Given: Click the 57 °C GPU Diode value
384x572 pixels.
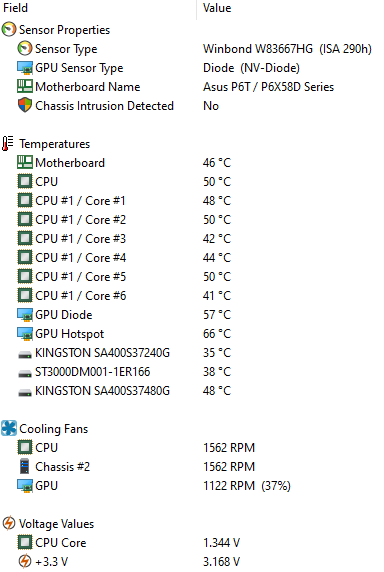Looking at the screenshot, I should (x=217, y=314).
